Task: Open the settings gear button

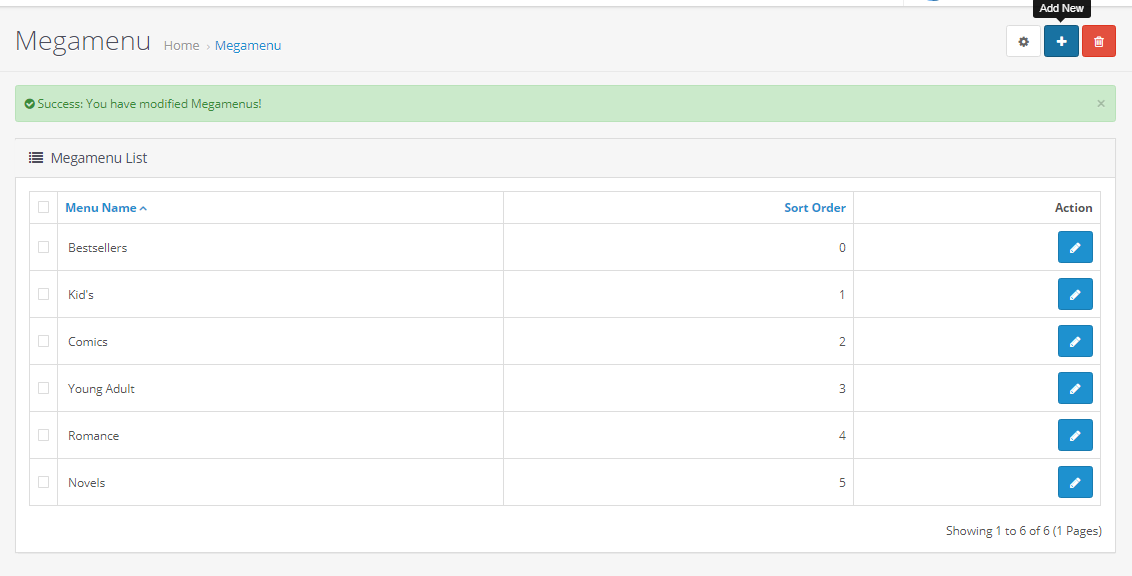Action: point(1023,41)
